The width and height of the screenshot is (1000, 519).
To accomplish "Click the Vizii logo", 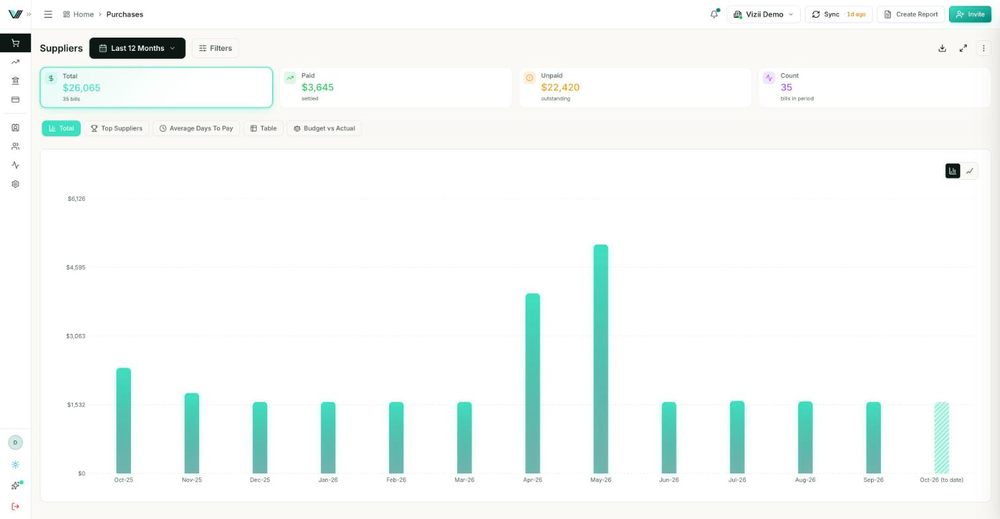I will pyautogui.click(x=15, y=14).
